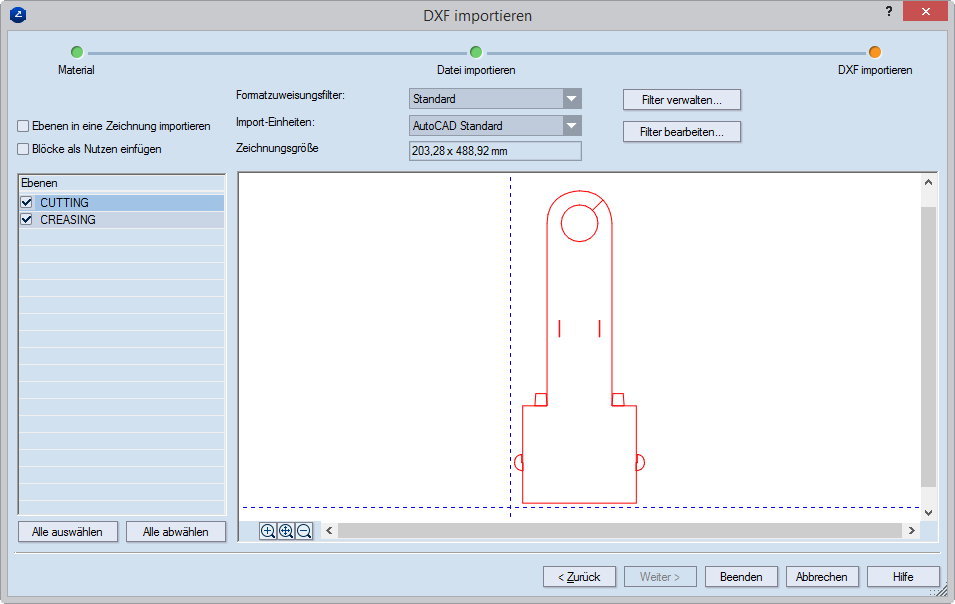The width and height of the screenshot is (955, 604).
Task: Open Hilfe
Action: 903,577
